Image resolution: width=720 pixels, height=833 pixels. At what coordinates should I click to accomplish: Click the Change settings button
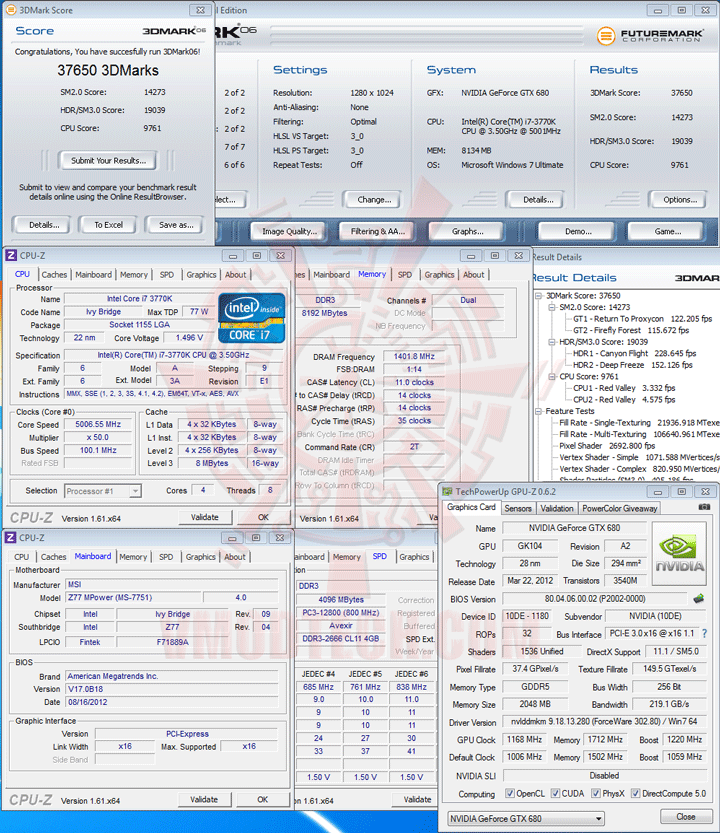tap(374, 200)
